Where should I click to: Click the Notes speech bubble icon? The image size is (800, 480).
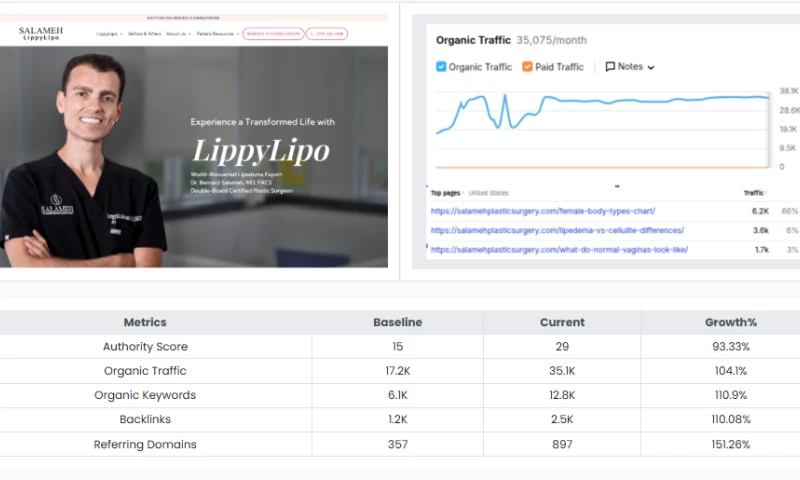(x=610, y=67)
